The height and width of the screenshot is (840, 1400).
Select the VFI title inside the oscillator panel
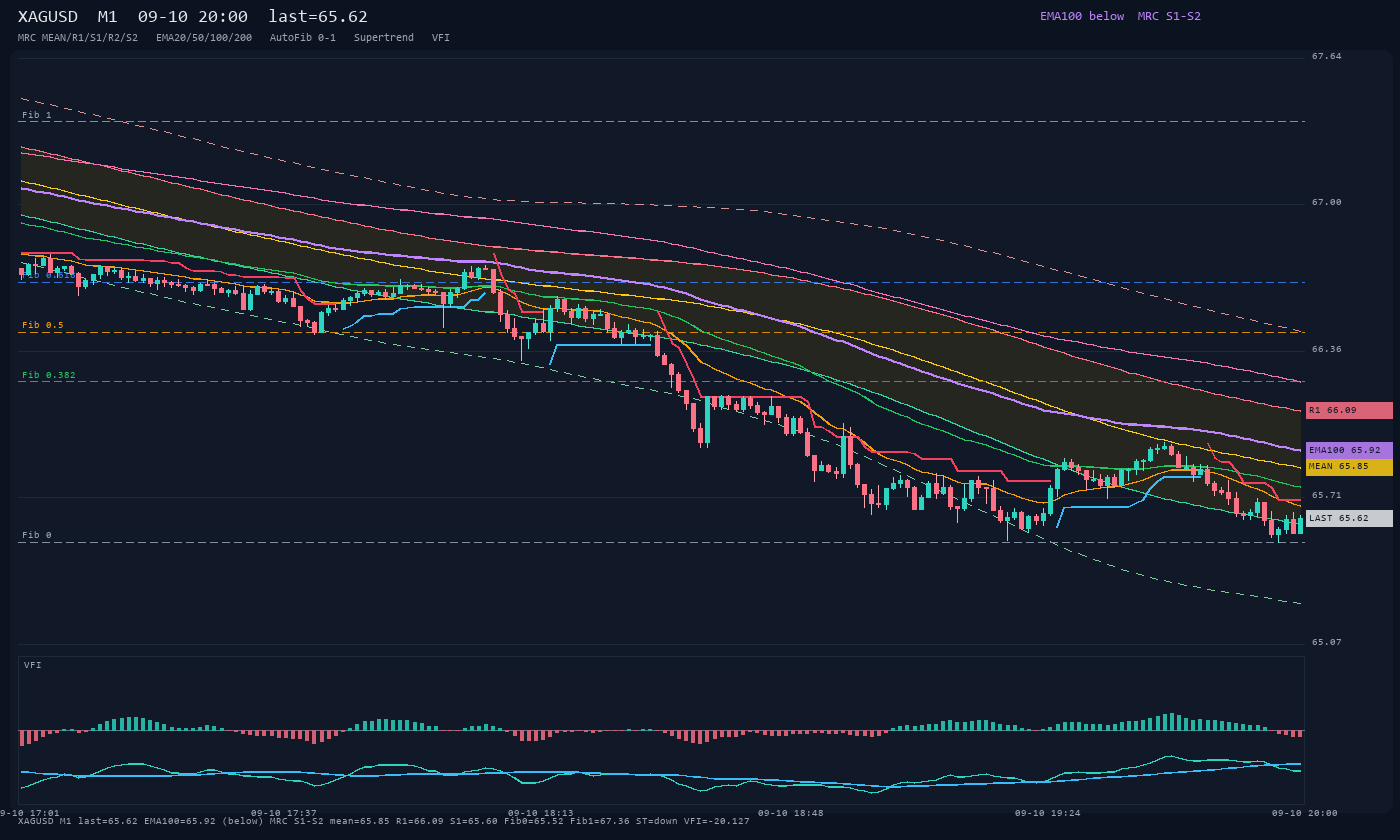tap(33, 665)
